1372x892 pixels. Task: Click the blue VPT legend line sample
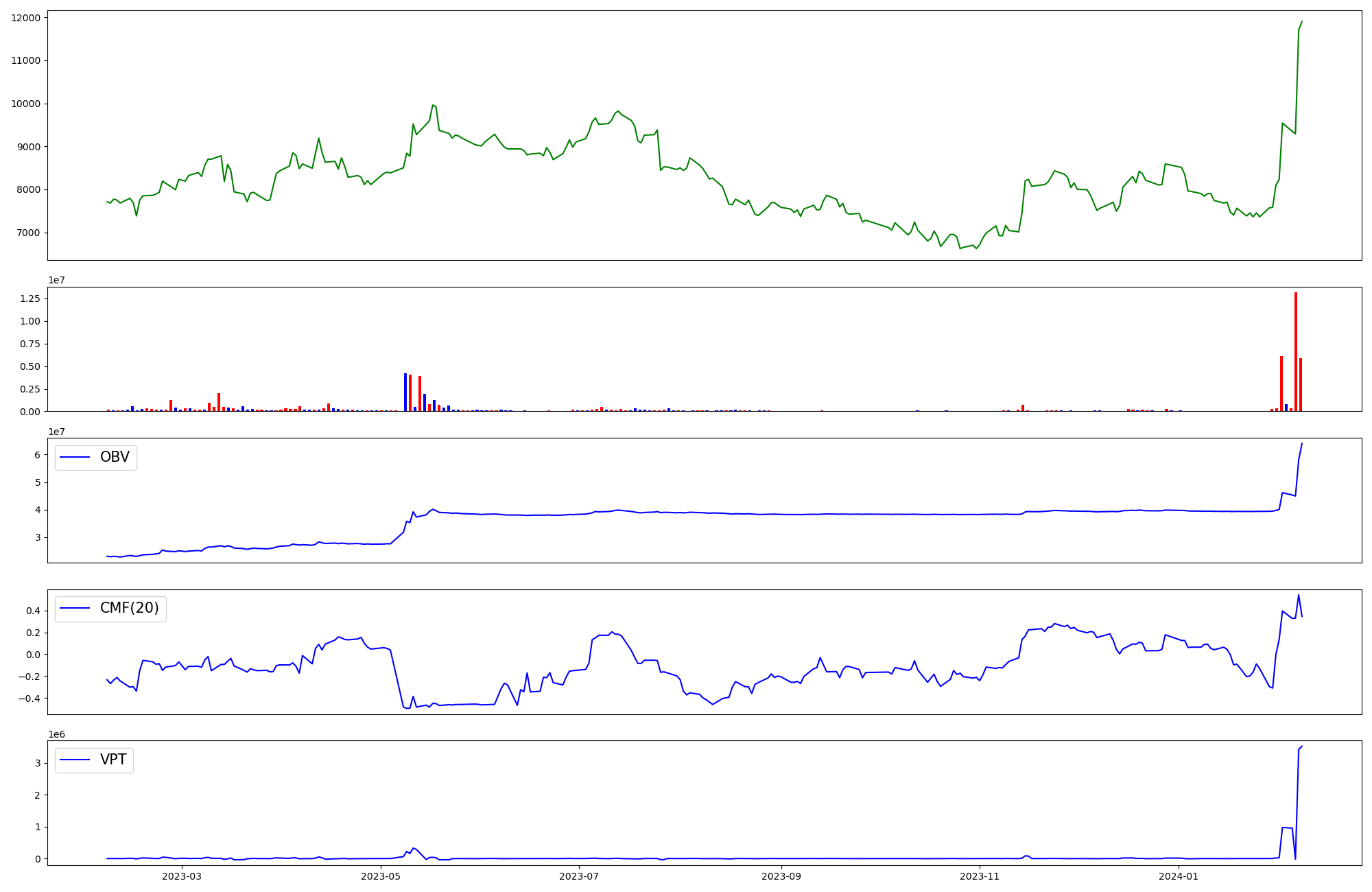(x=75, y=760)
